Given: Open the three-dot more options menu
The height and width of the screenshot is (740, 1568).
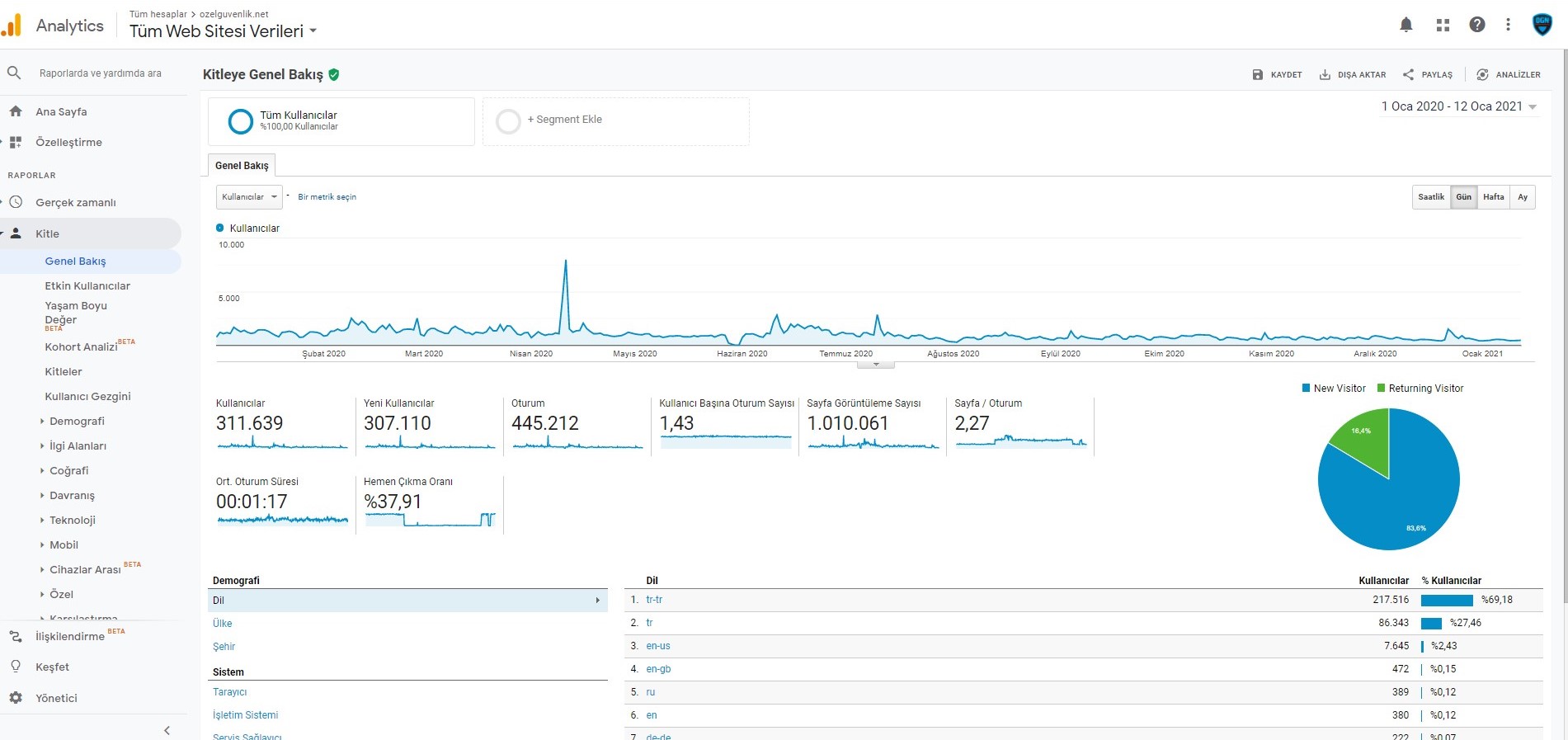Looking at the screenshot, I should tap(1508, 25).
